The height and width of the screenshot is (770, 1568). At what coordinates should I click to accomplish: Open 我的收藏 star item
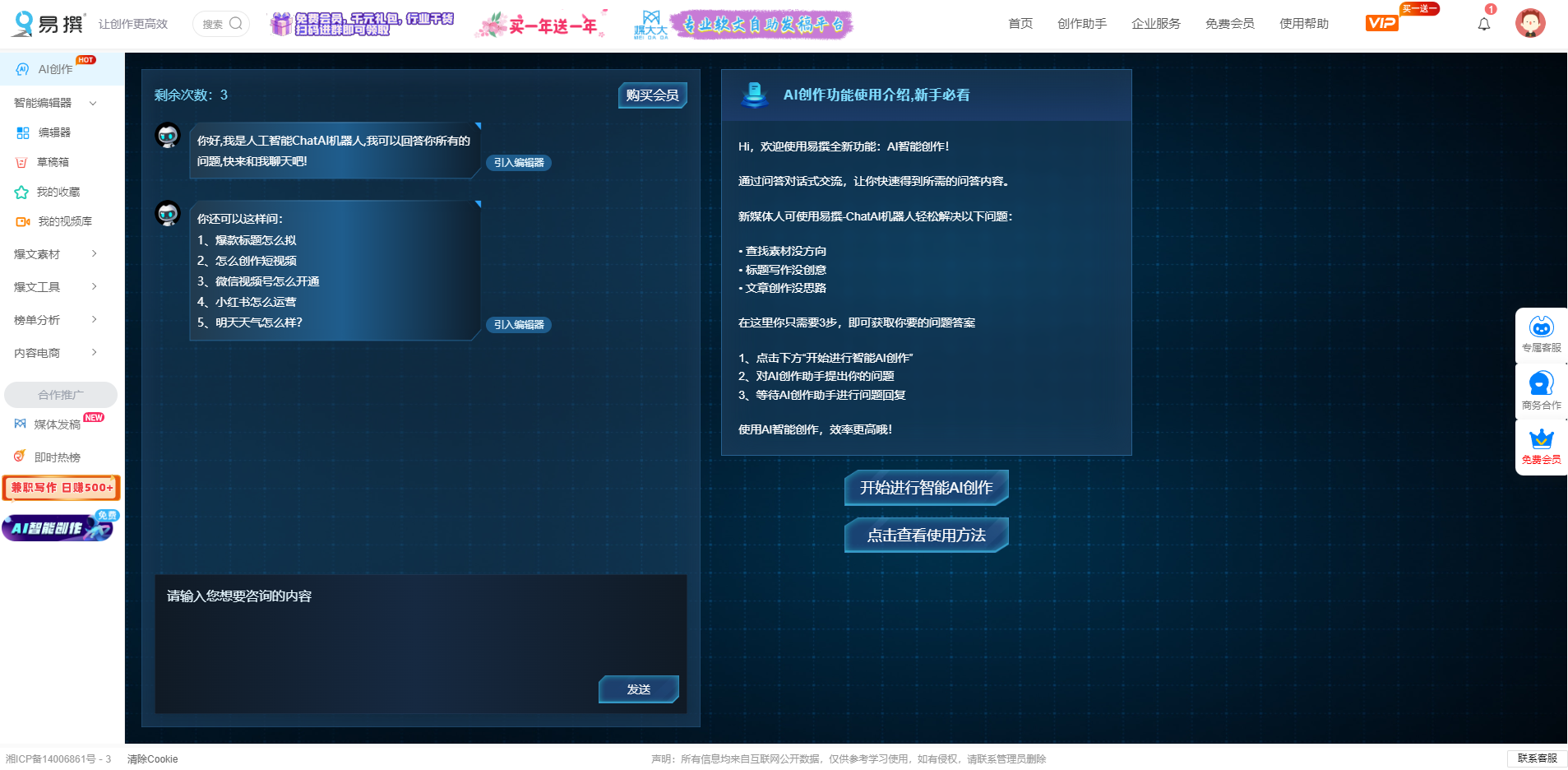[58, 192]
